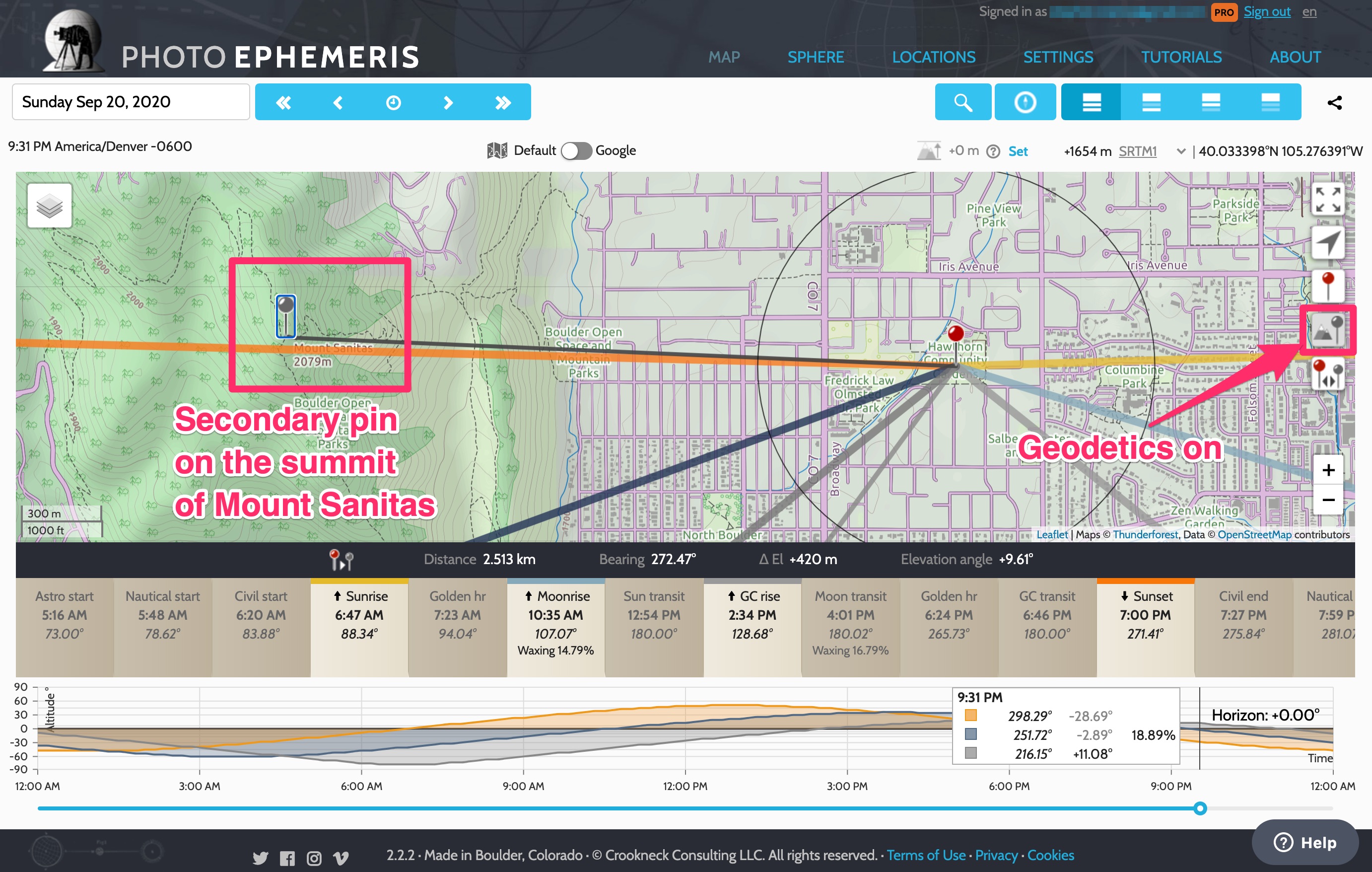Open the MAP navigation item
The image size is (1372, 872).
724,57
